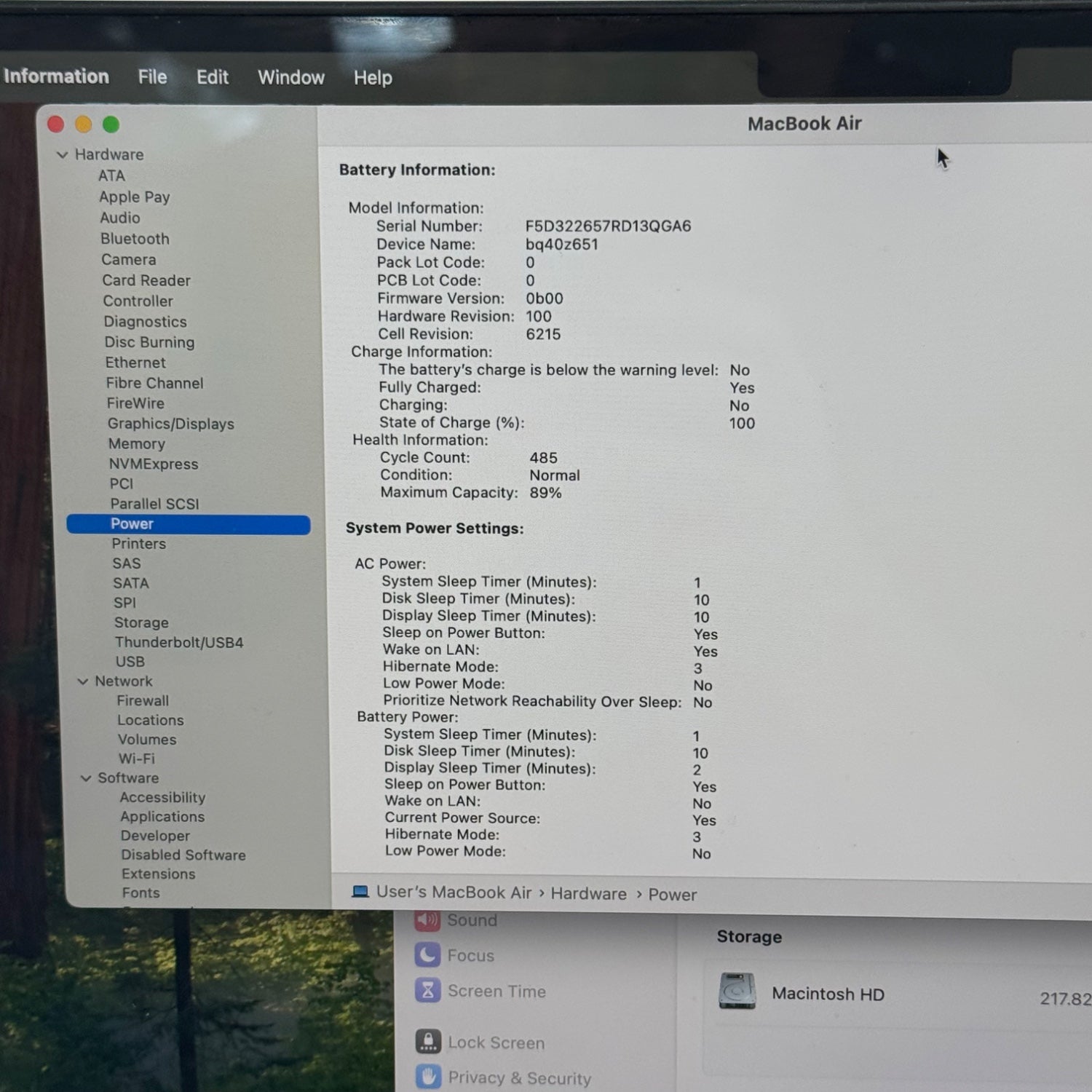
Task: Select Wi-Fi under Network
Action: point(137,759)
